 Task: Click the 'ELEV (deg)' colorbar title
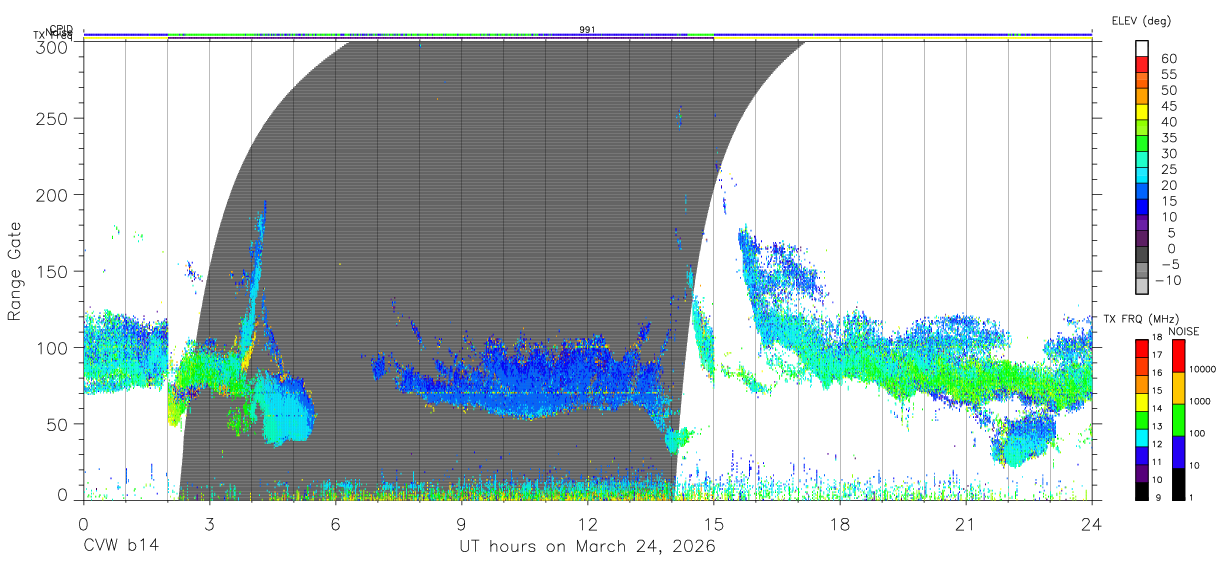point(1141,20)
